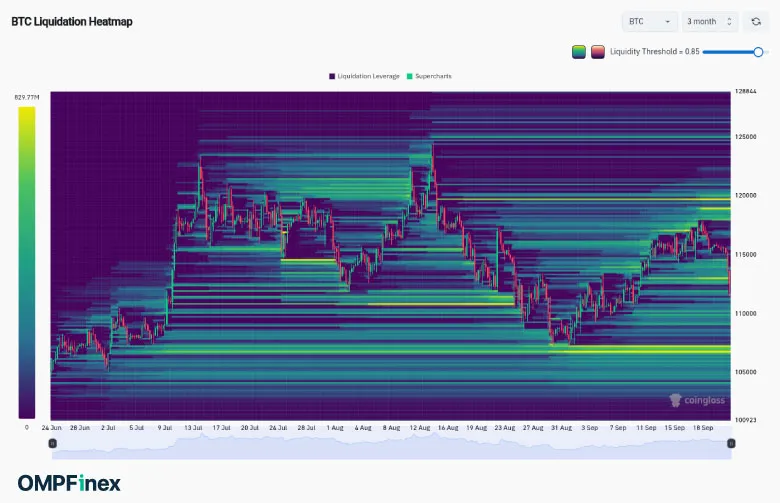Select the green-yellow color theme swatch
The width and height of the screenshot is (780, 503).
coord(579,52)
